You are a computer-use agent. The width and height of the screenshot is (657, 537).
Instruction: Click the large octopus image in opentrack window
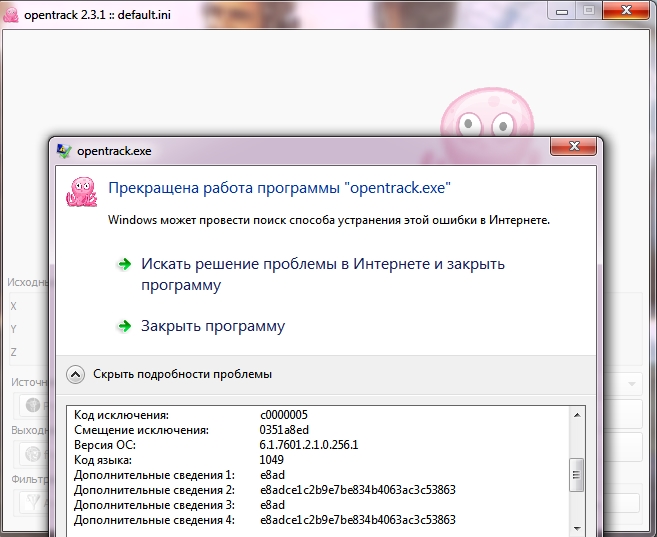pos(487,113)
